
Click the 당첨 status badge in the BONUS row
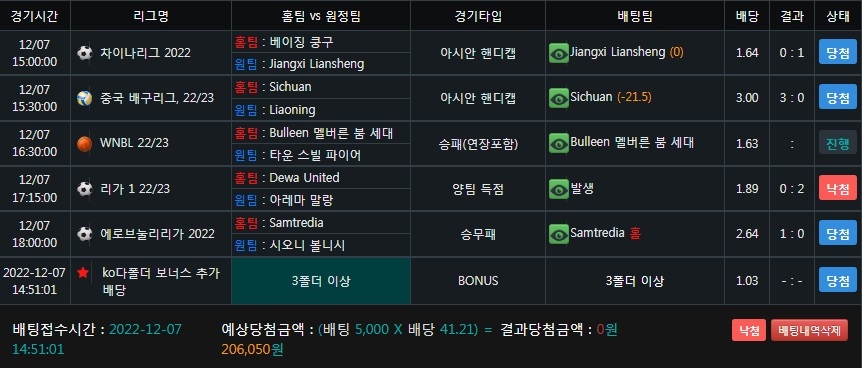(838, 281)
